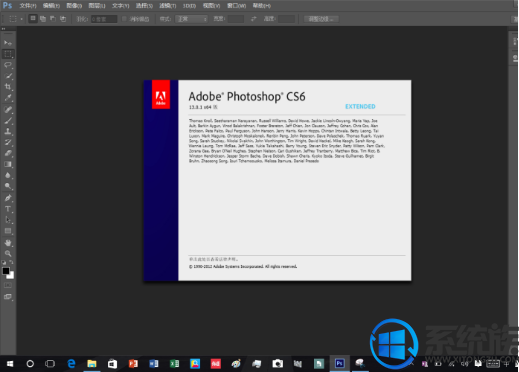The height and width of the screenshot is (372, 519).
Task: Click the "Adobe Photoshop CS6" title text
Action: coord(247,97)
